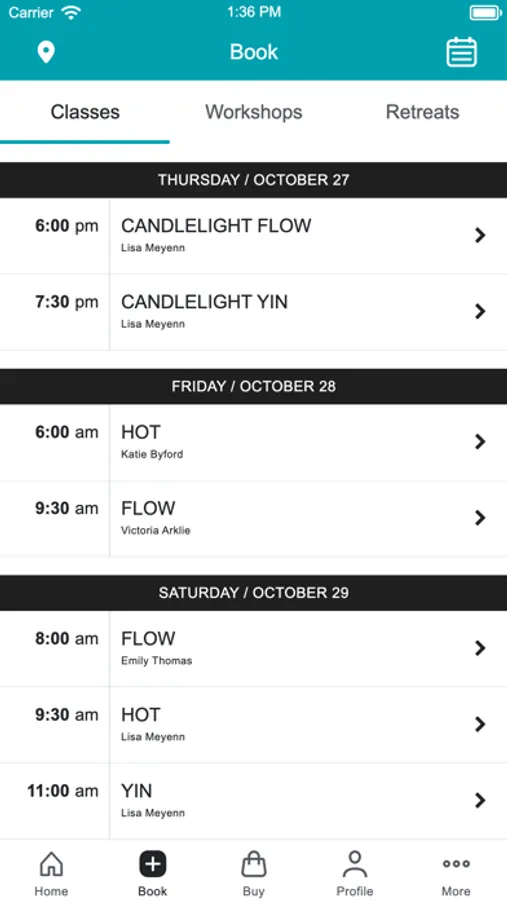Select the Book plus icon
507x900 pixels.
(153, 864)
